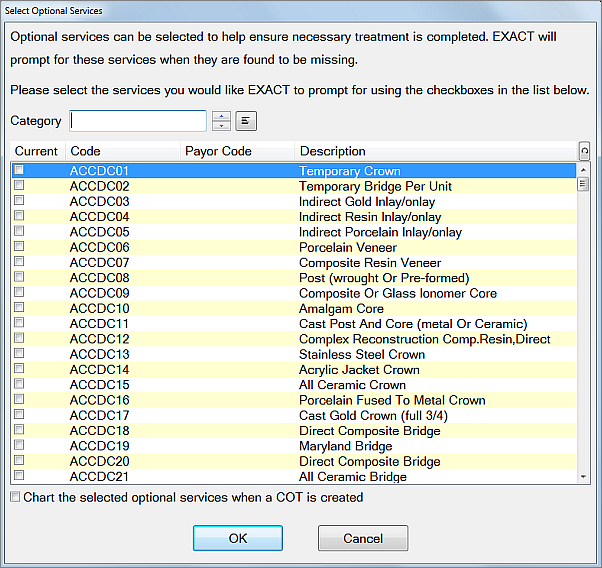602x568 pixels.
Task: Click code ACCDC20 in the list
Action: click(99, 461)
